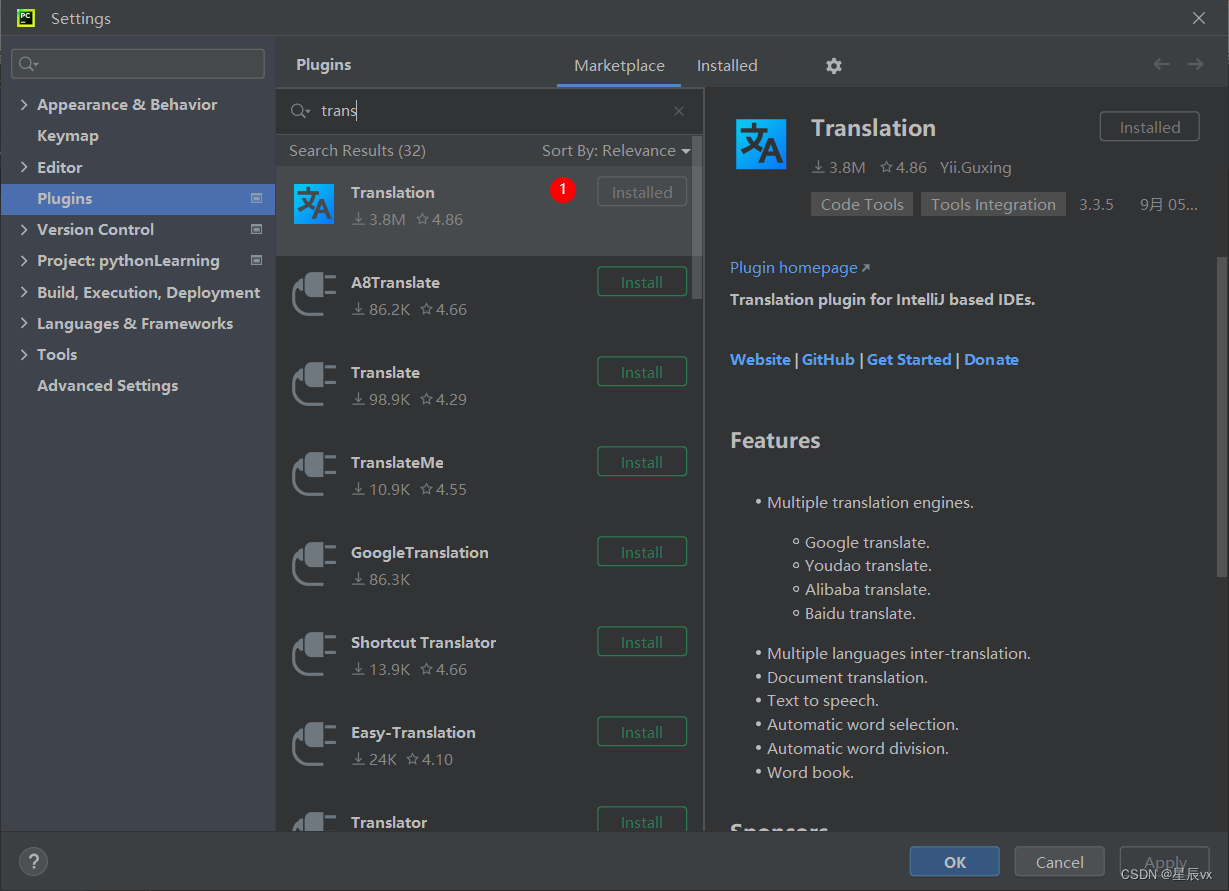Expand Appearance & Behavior section

[x=24, y=104]
